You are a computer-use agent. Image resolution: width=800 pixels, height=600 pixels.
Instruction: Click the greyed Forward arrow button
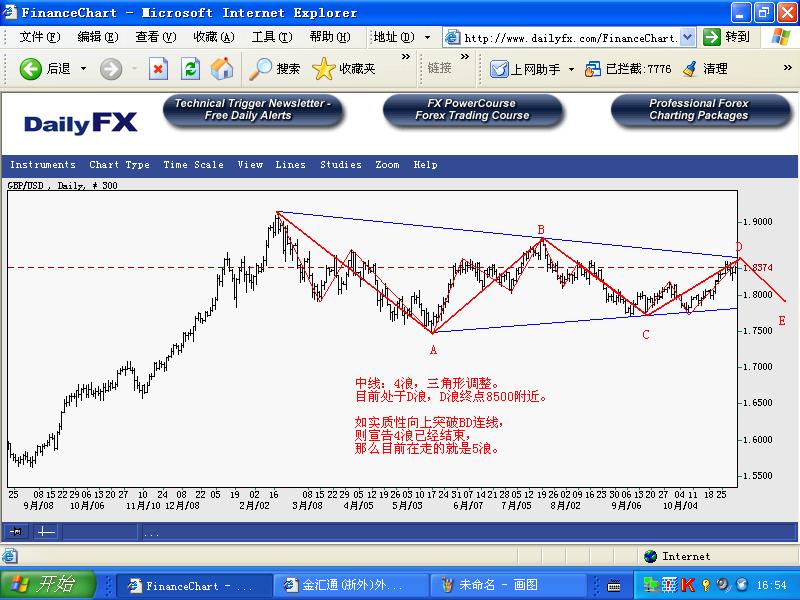[111, 69]
